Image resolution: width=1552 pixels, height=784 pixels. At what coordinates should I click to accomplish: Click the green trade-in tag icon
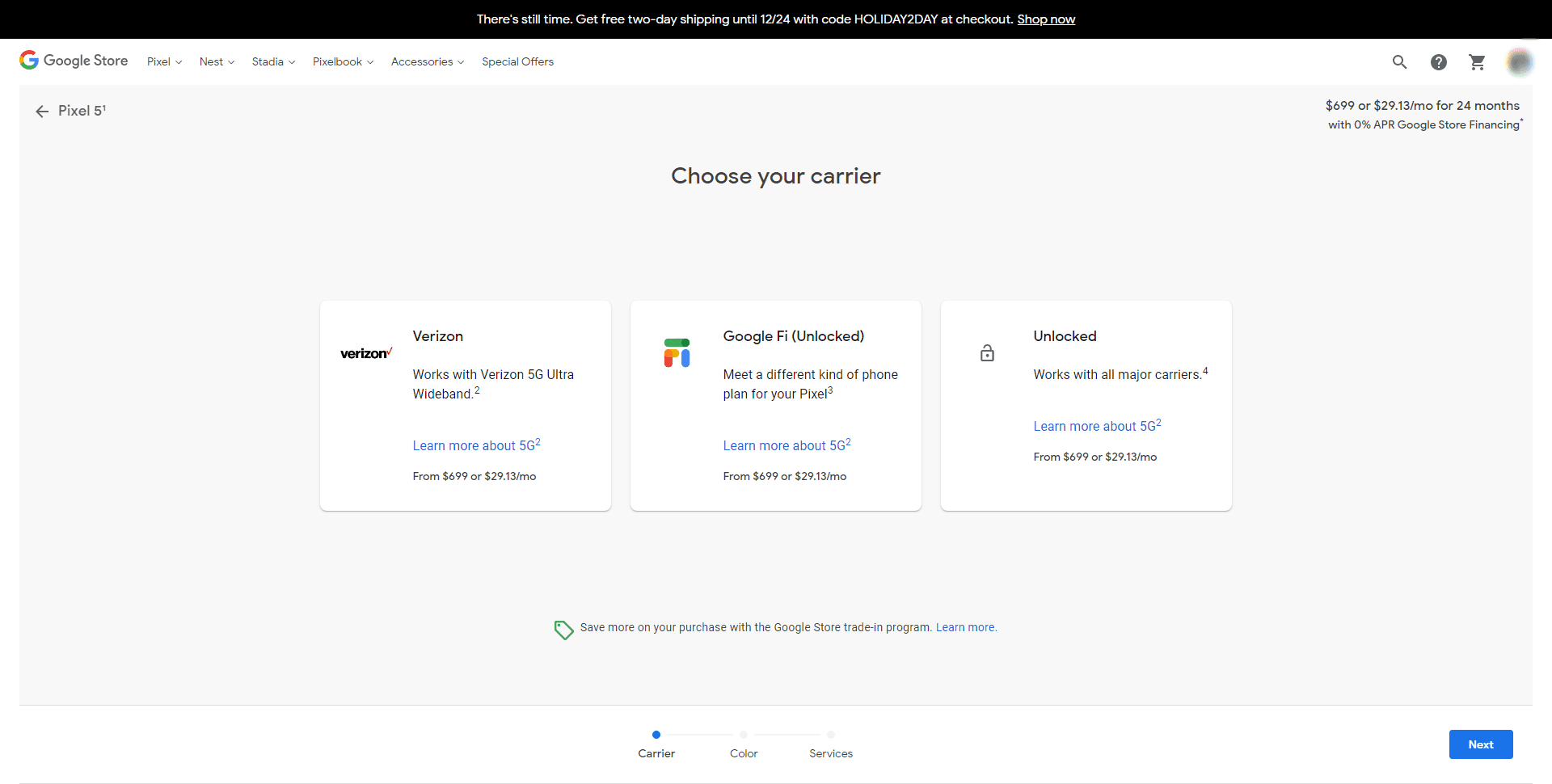tap(563, 630)
